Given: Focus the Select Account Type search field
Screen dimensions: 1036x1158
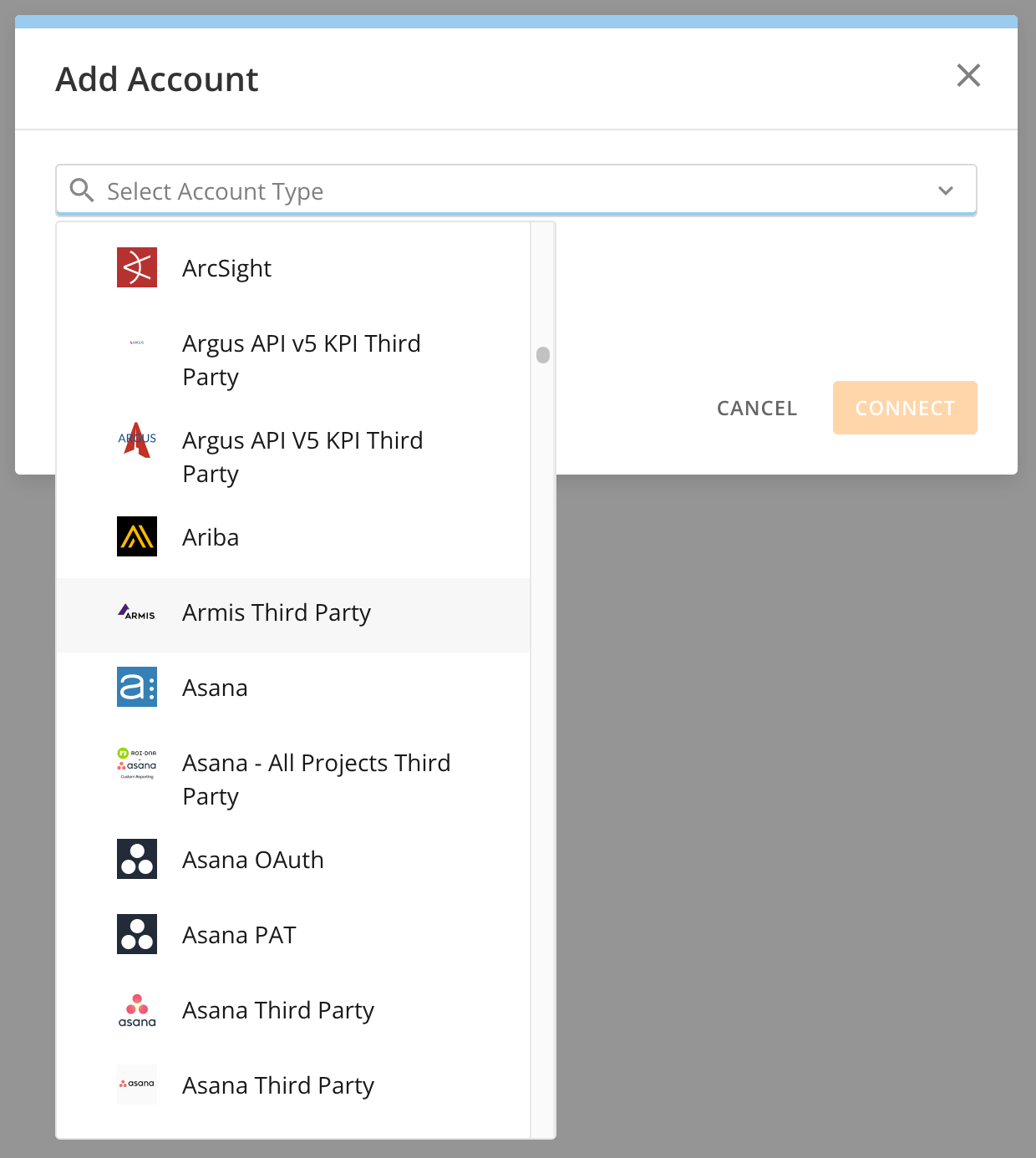Looking at the screenshot, I should 516,190.
